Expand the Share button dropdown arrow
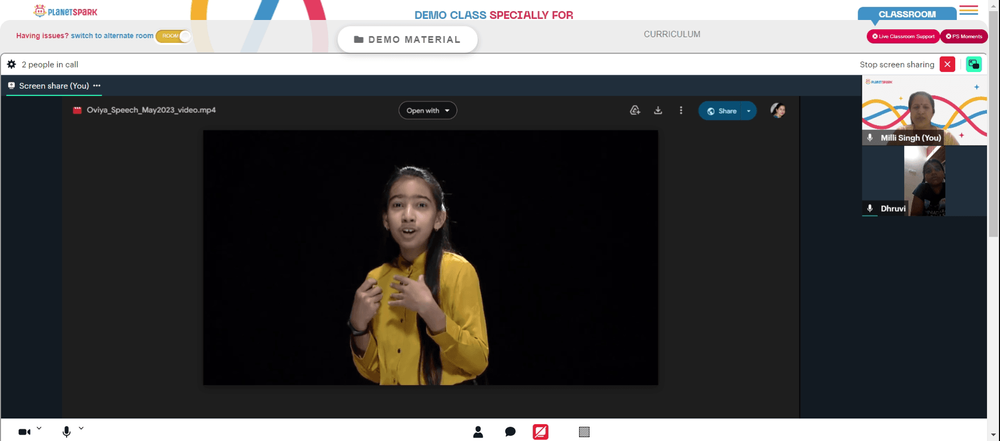1000x441 pixels. [x=749, y=111]
